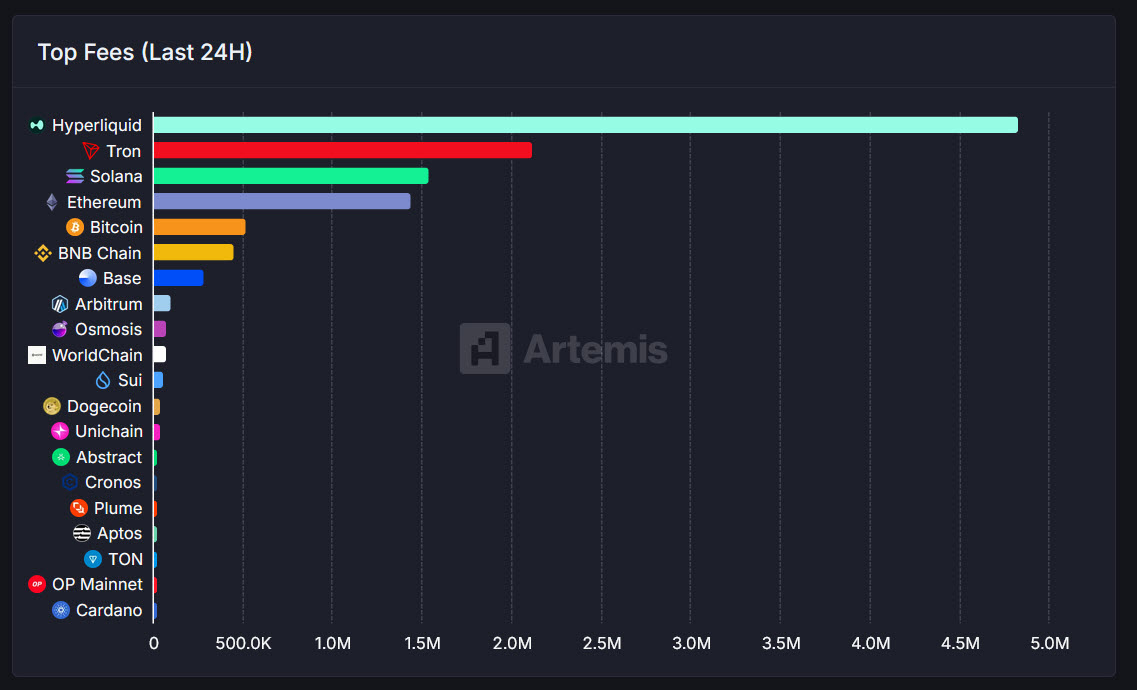Click the Aptos striped circle icon
1137x690 pixels.
tap(82, 533)
